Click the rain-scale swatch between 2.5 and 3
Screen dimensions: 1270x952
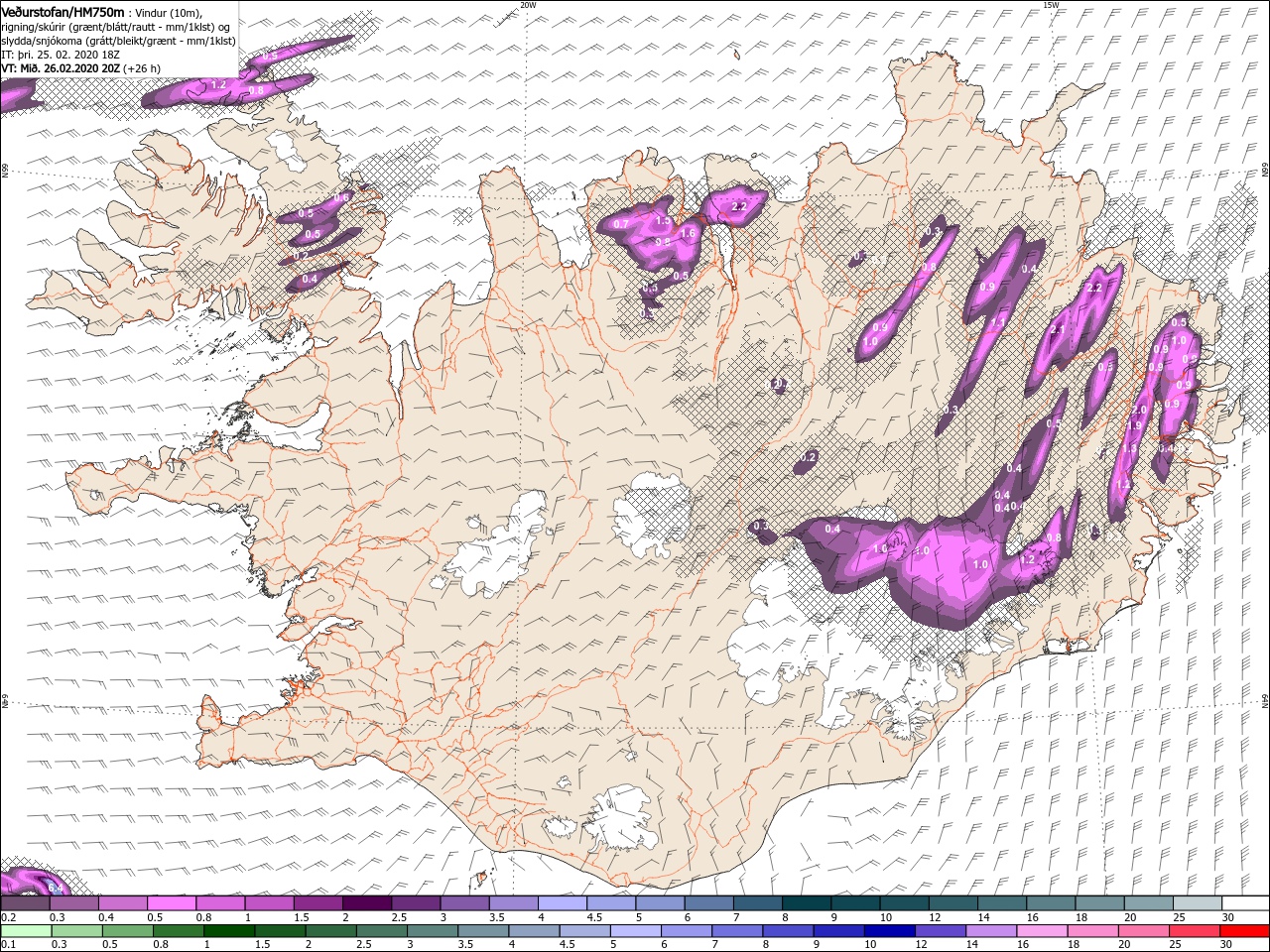381,931
